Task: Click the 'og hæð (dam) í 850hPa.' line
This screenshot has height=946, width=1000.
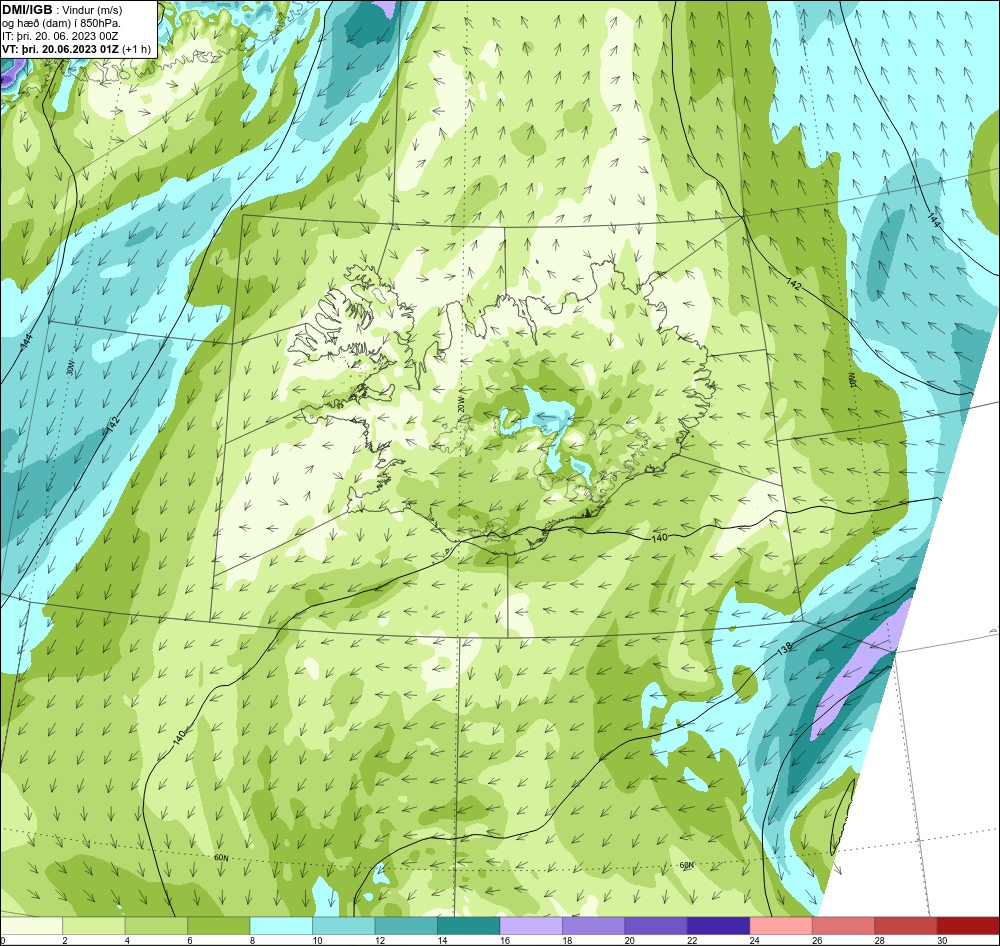Action: [x=61, y=23]
